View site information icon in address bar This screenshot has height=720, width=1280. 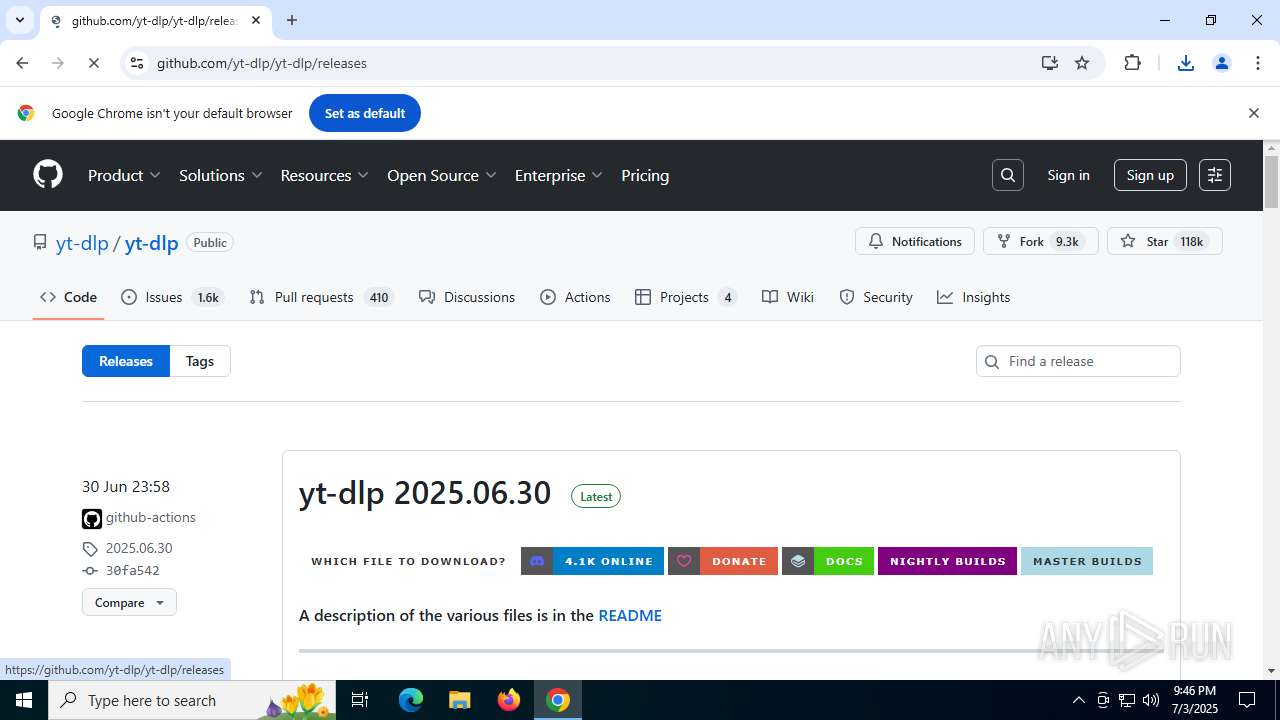click(x=137, y=63)
